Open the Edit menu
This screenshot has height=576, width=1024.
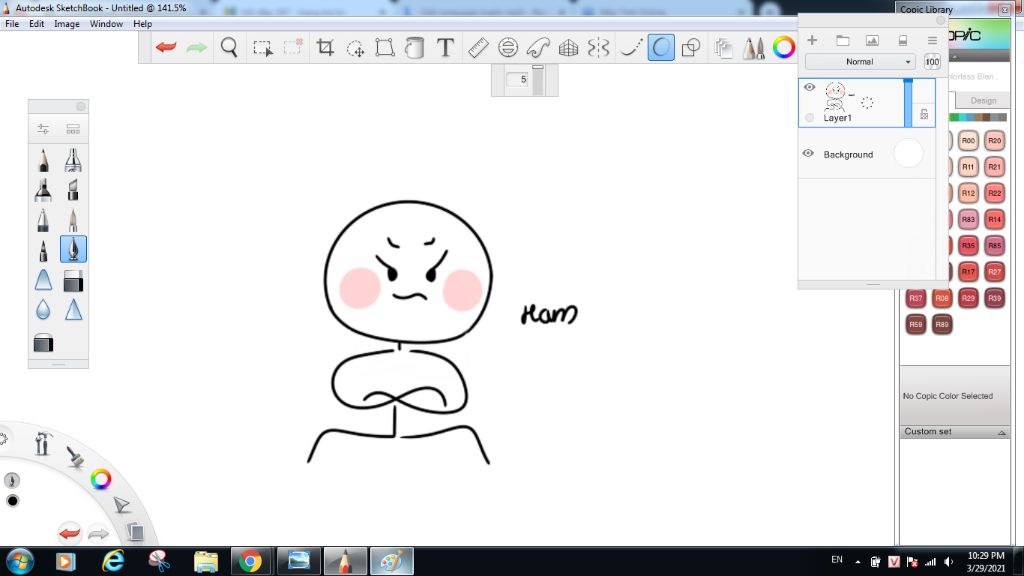pyautogui.click(x=37, y=24)
